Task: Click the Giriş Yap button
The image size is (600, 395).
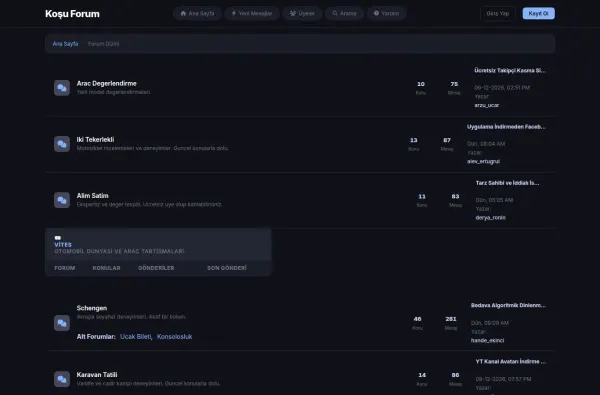Action: 498,13
